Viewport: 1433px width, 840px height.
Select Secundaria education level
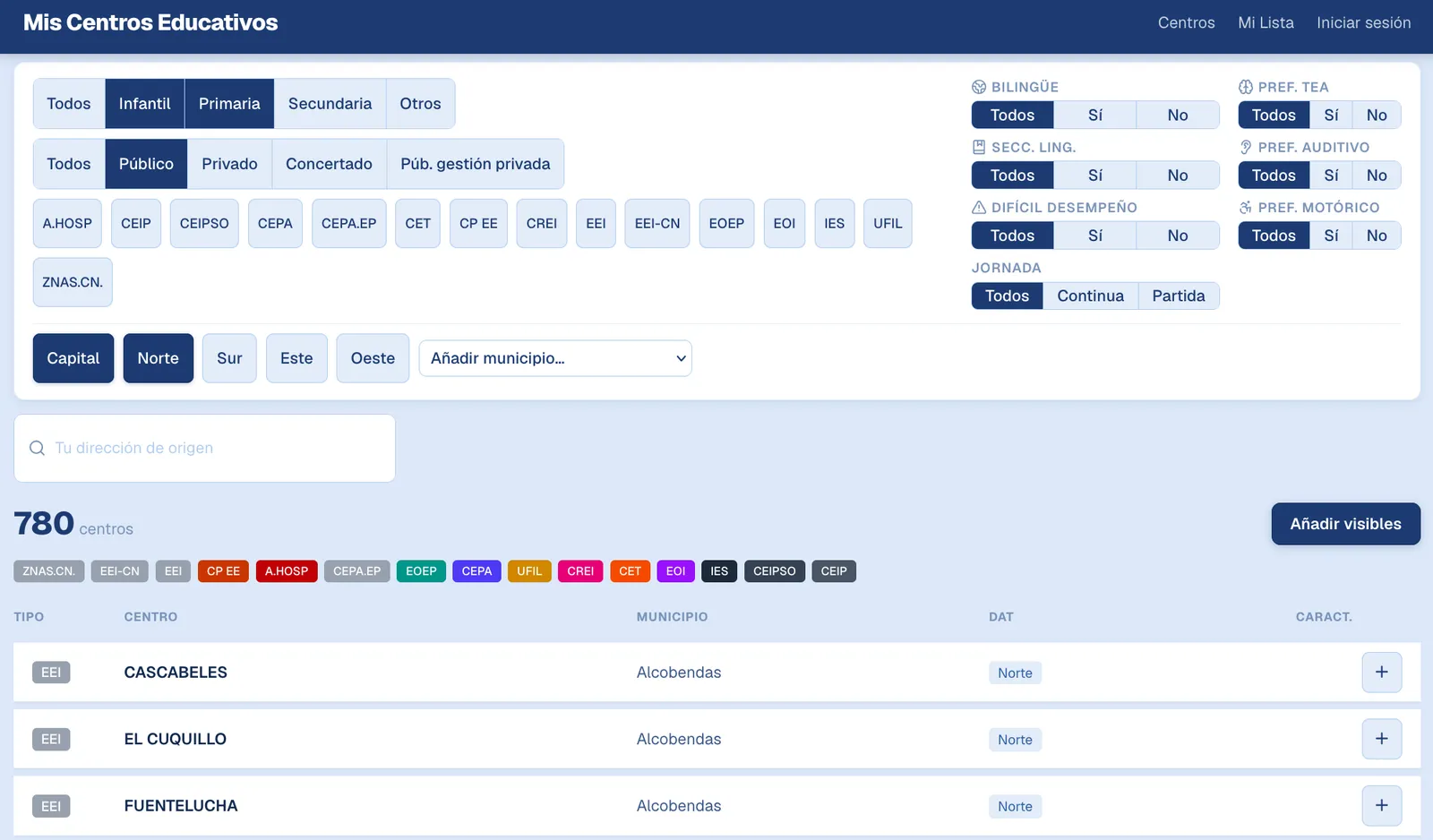[330, 104]
